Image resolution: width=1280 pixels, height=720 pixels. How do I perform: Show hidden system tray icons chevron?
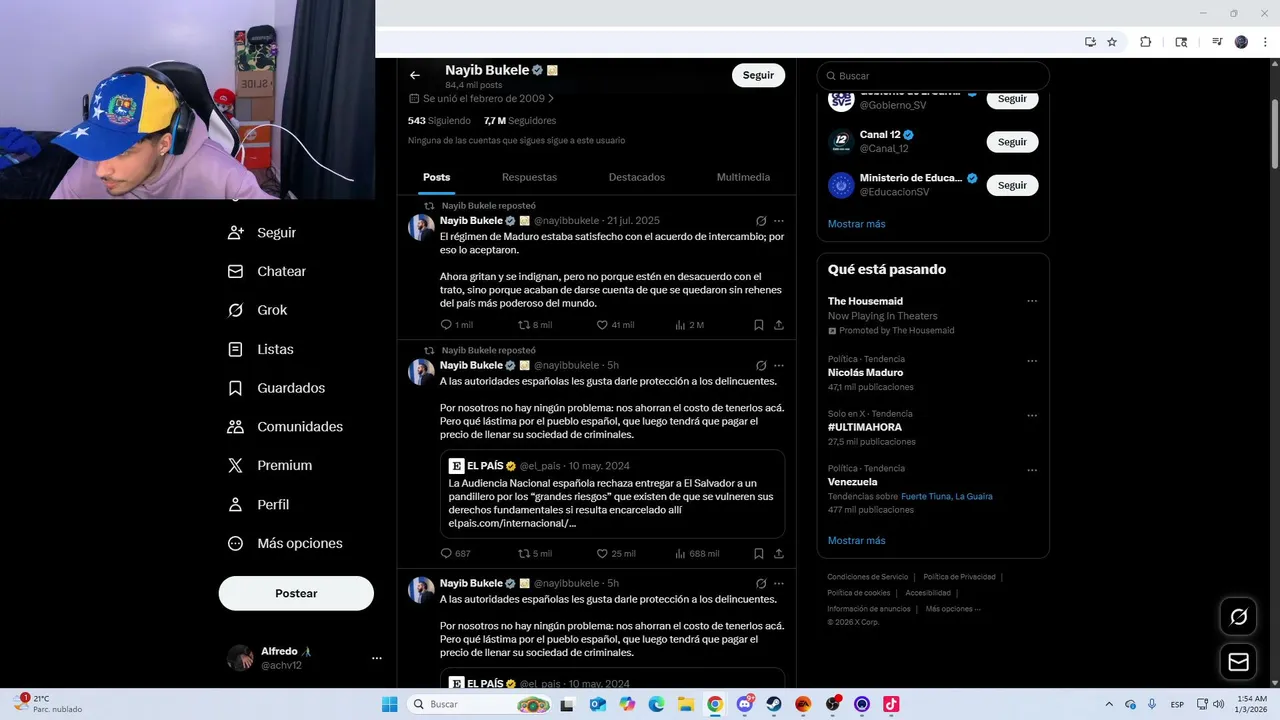click(1108, 704)
